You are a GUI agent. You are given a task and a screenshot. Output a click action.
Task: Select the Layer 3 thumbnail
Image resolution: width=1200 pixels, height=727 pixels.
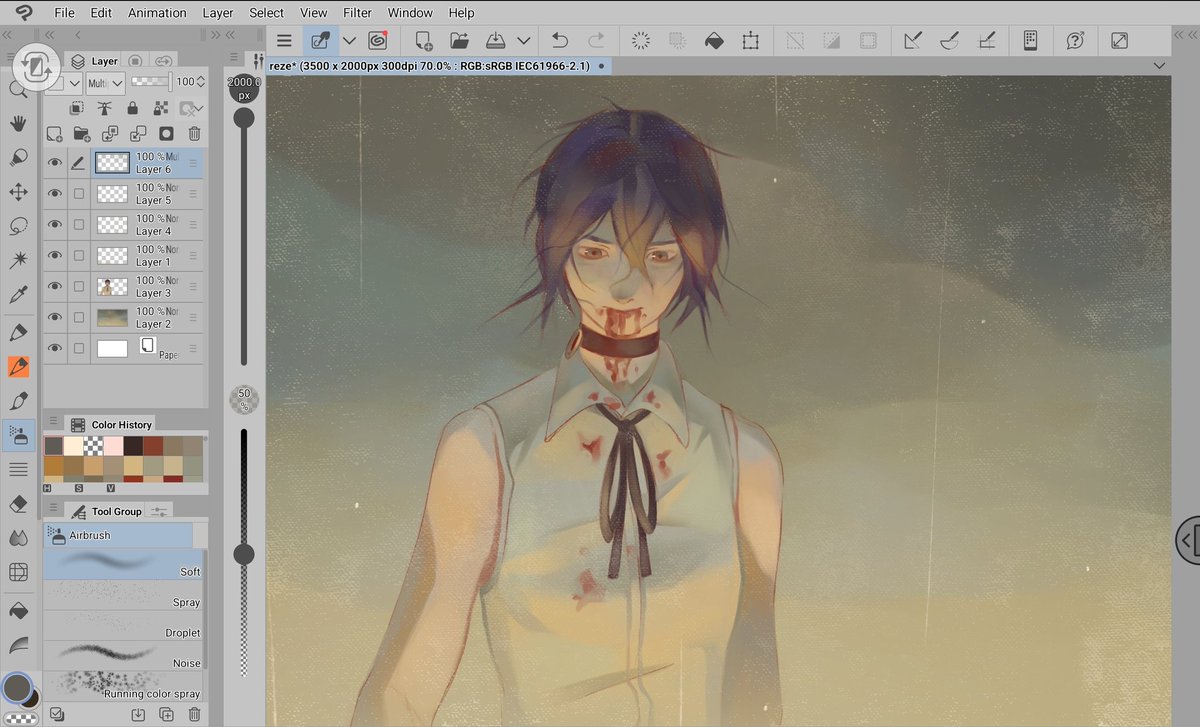coord(112,287)
